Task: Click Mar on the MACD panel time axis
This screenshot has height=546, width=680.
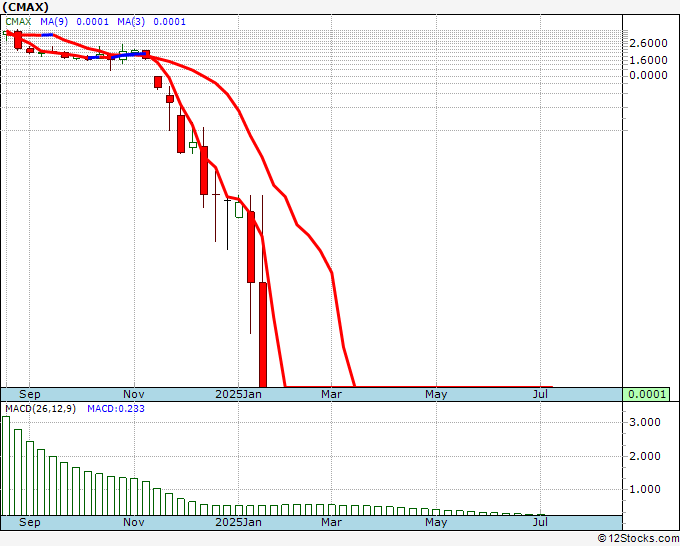Action: point(331,522)
